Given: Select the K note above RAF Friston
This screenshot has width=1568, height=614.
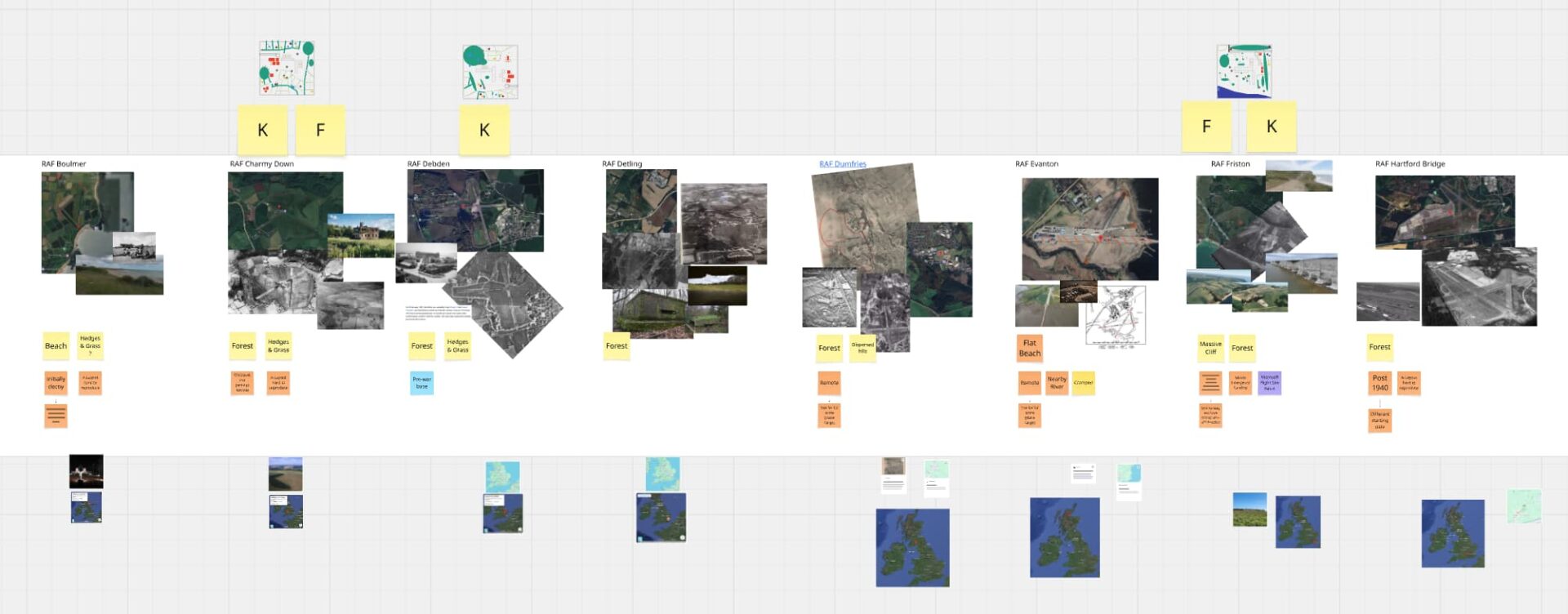Looking at the screenshot, I should pyautogui.click(x=1271, y=127).
